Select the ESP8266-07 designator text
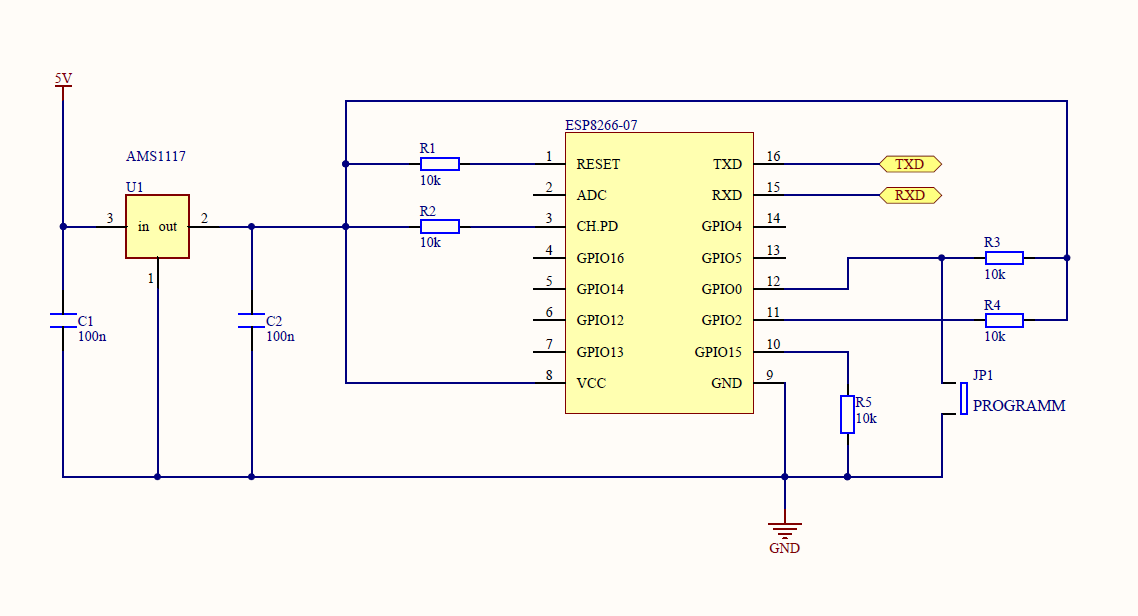Viewport: 1138px width, 616px height. click(x=601, y=125)
